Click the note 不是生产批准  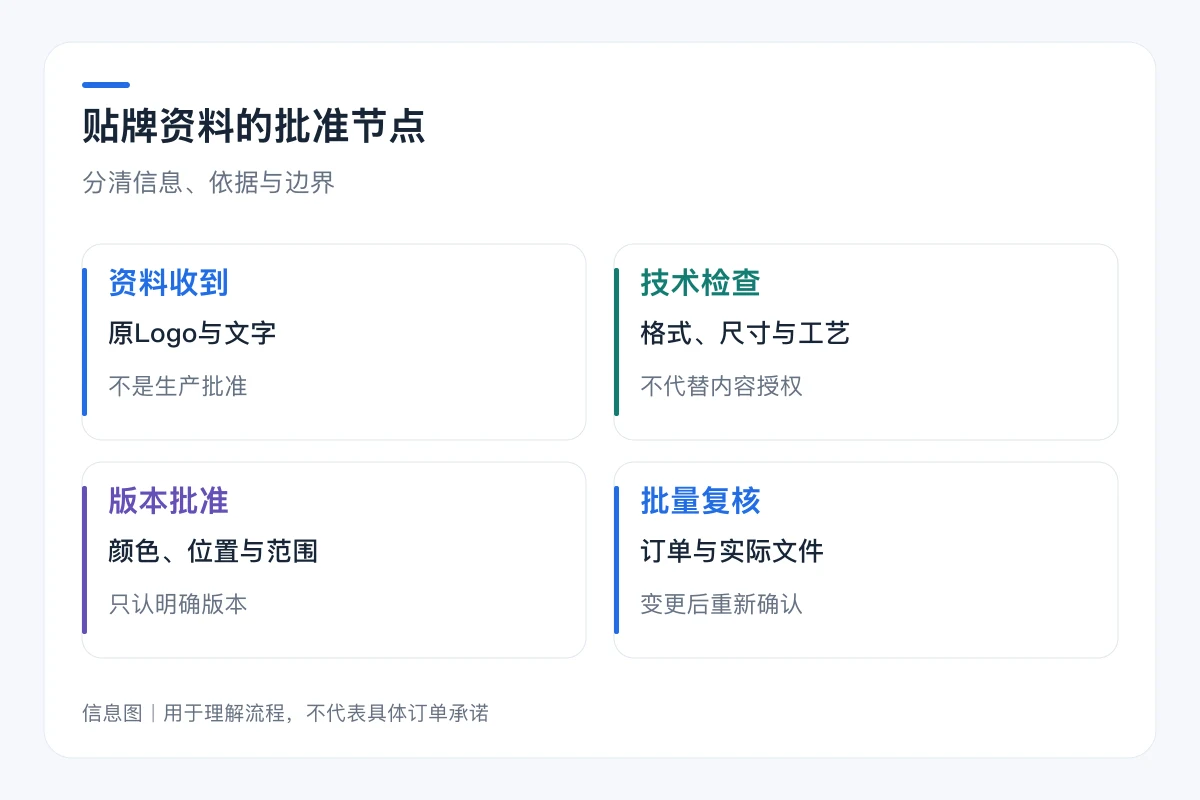pyautogui.click(x=178, y=386)
